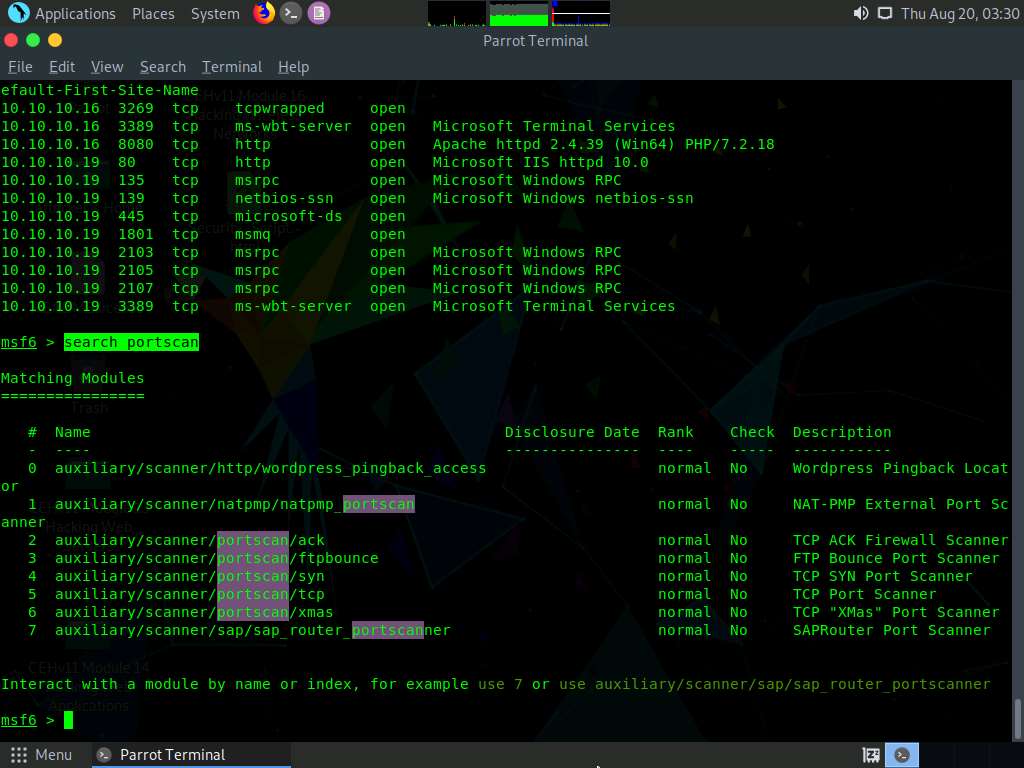Click the 'Disclosure Date' column header

click(572, 432)
